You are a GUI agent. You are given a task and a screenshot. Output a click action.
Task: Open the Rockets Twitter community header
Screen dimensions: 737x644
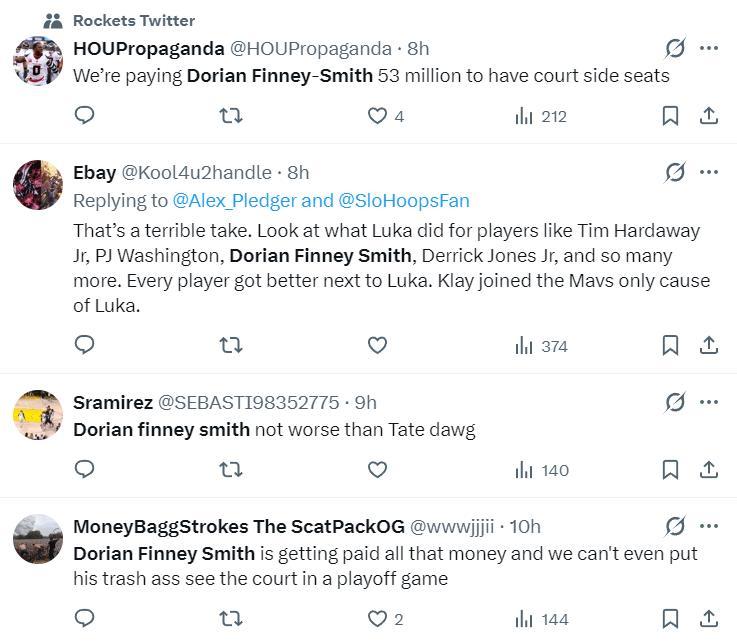[x=133, y=20]
